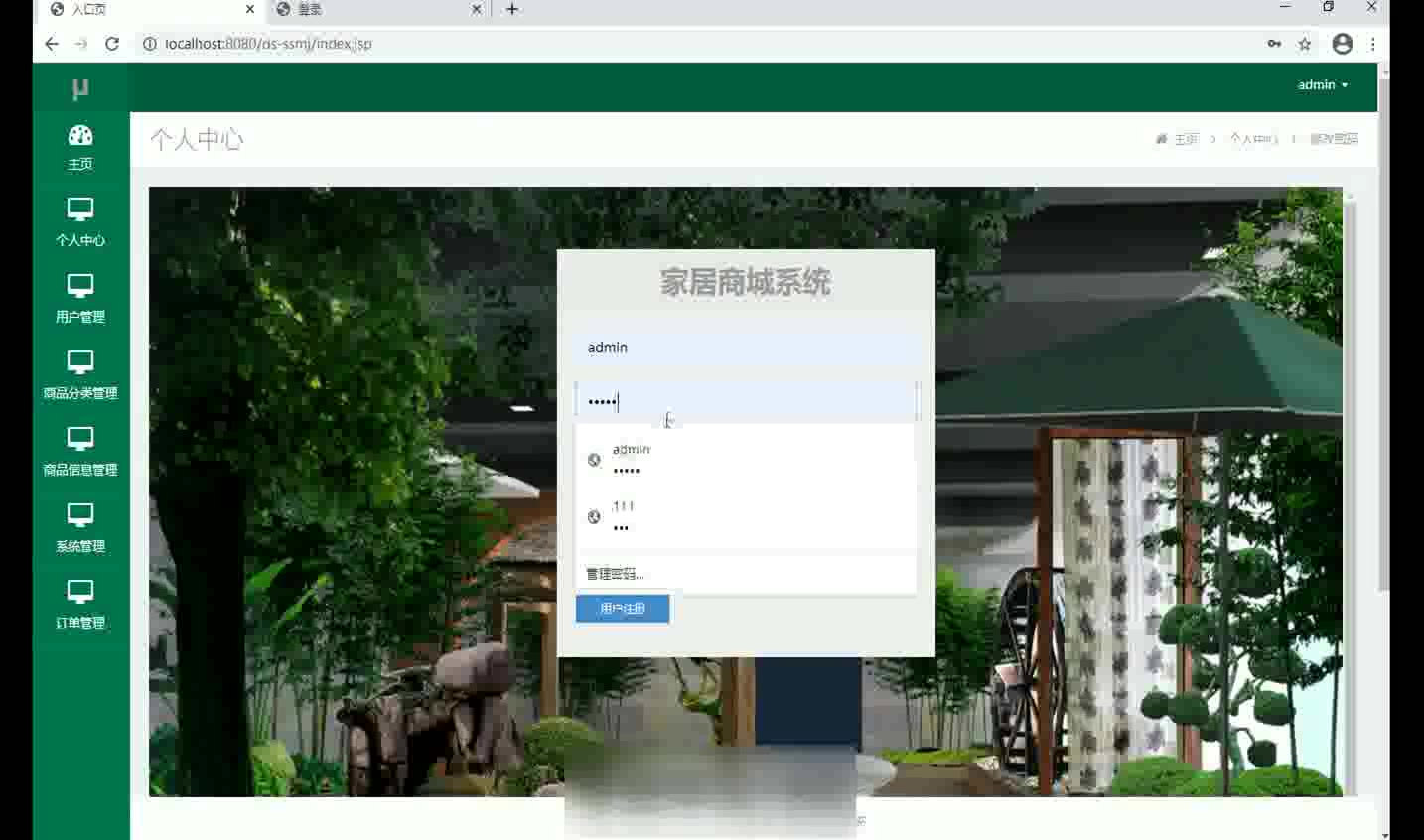Focus the password field
Viewport: 1424px width, 840px height.
click(x=746, y=401)
